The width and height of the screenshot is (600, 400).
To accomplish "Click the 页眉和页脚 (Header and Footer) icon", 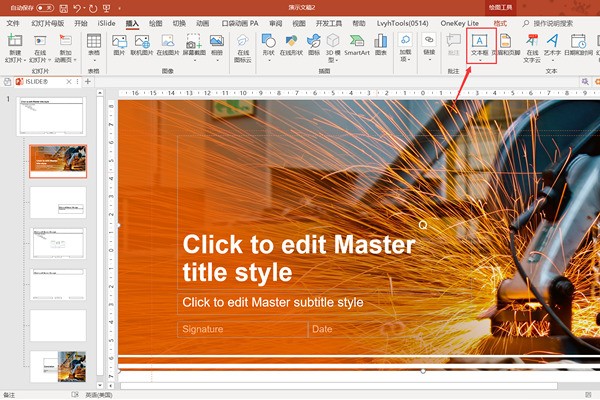I will (505, 46).
